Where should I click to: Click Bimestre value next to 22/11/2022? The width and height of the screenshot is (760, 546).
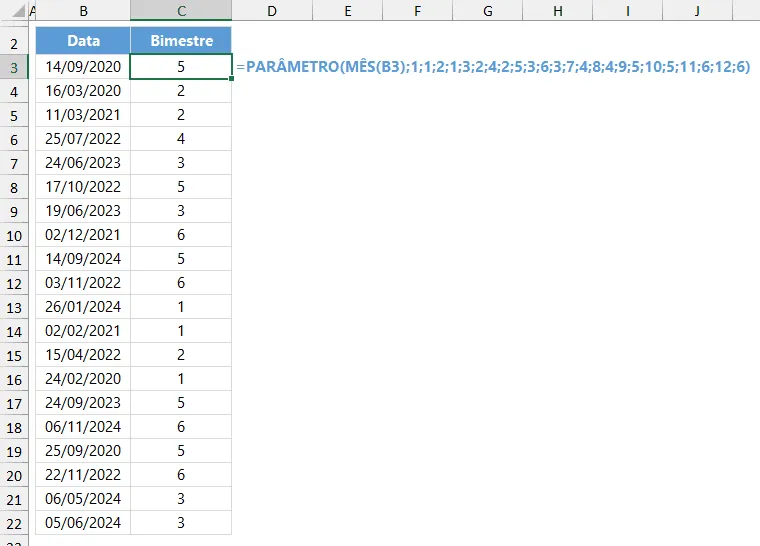point(181,475)
